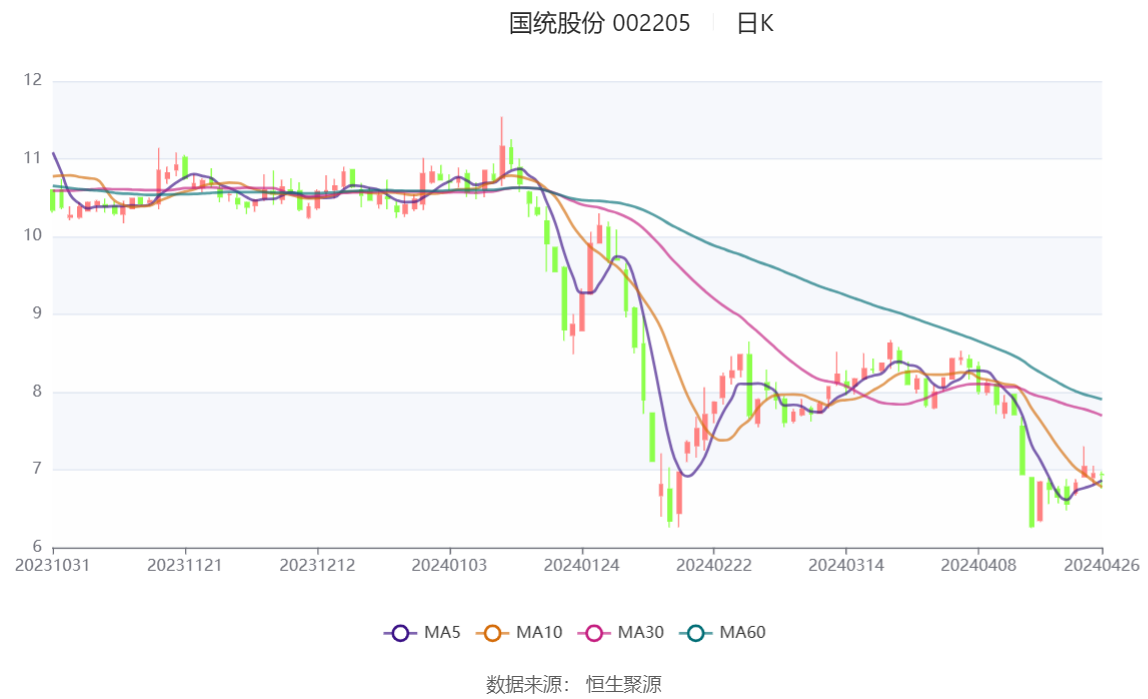Click the 20240314 date axis label
Image resolution: width=1148 pixels, height=699 pixels.
coord(846,566)
